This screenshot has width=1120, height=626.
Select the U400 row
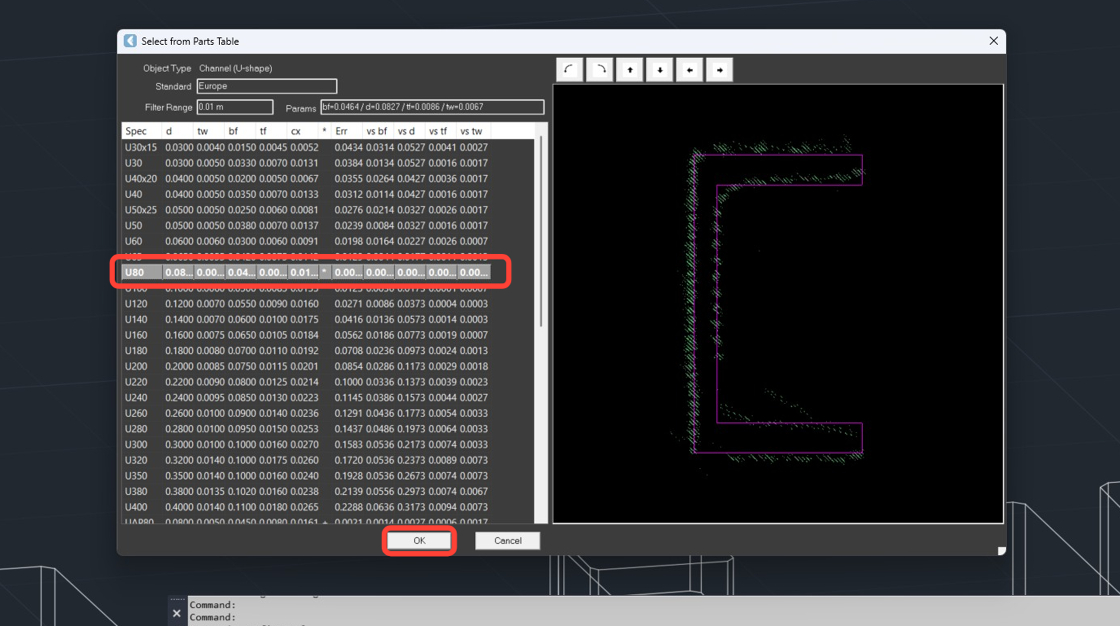coord(306,507)
